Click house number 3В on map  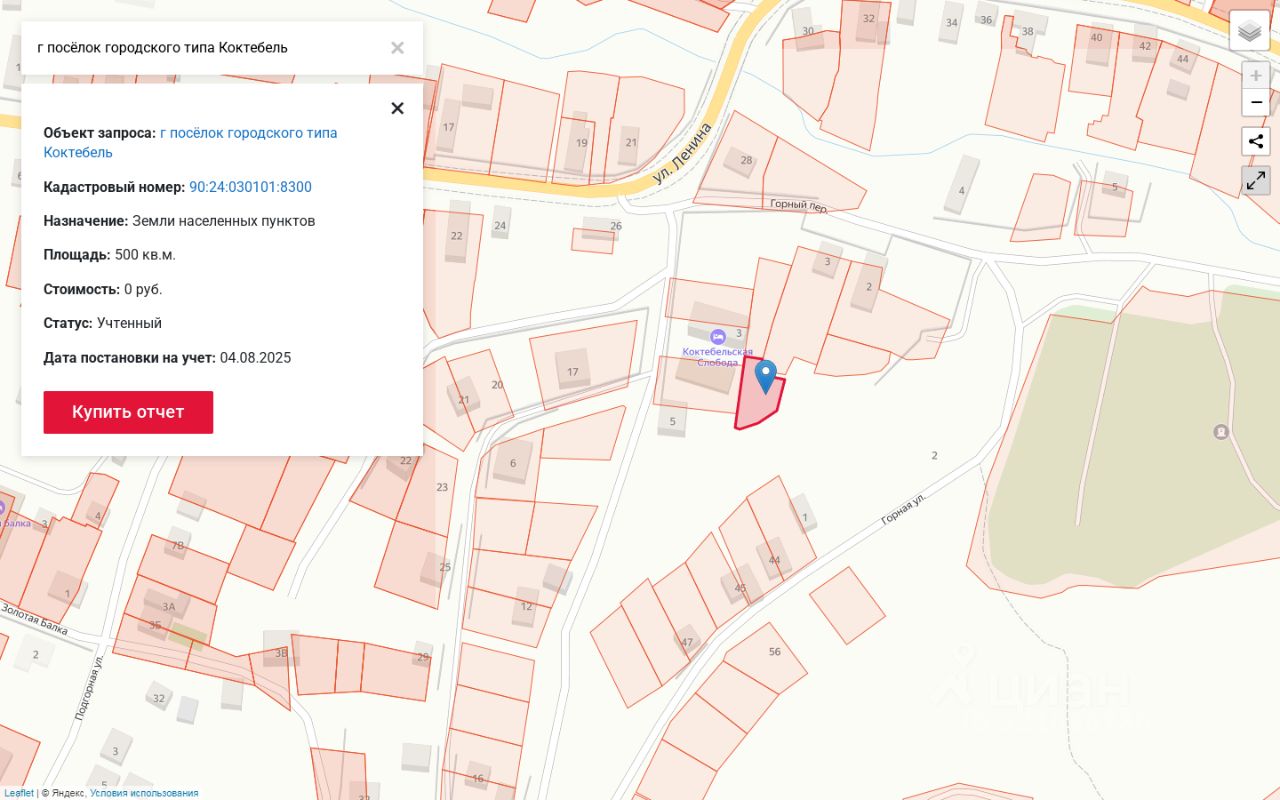[x=281, y=654]
